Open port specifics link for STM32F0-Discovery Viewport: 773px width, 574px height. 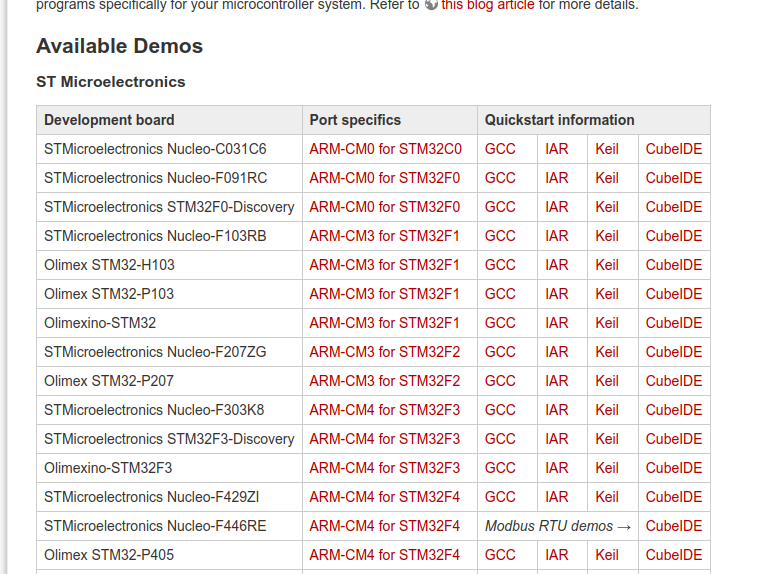[x=385, y=207]
